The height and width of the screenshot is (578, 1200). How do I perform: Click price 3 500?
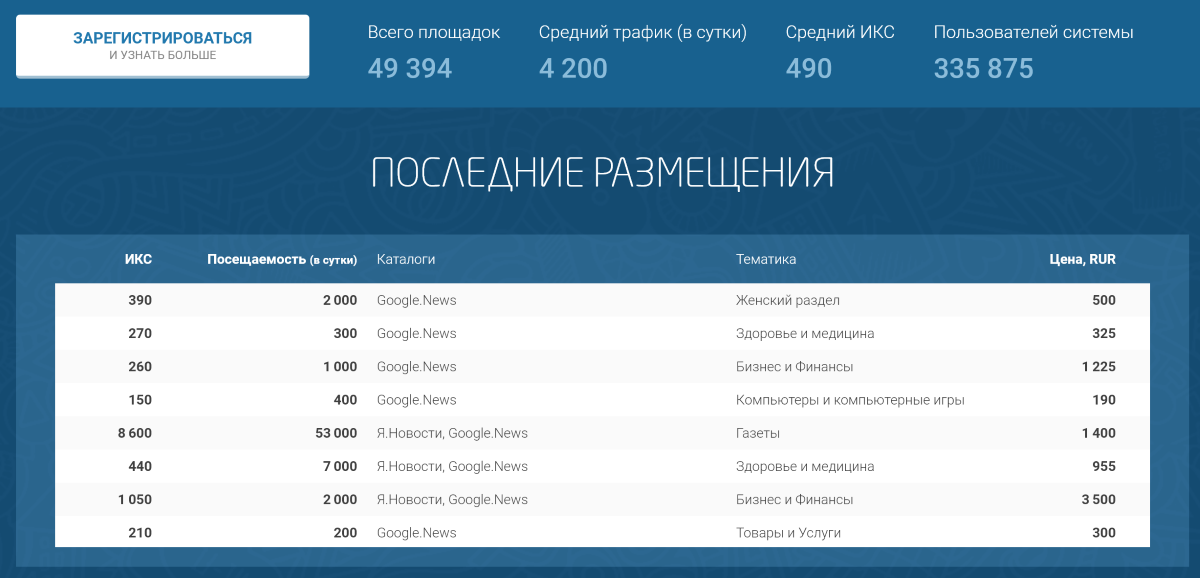[1099, 499]
